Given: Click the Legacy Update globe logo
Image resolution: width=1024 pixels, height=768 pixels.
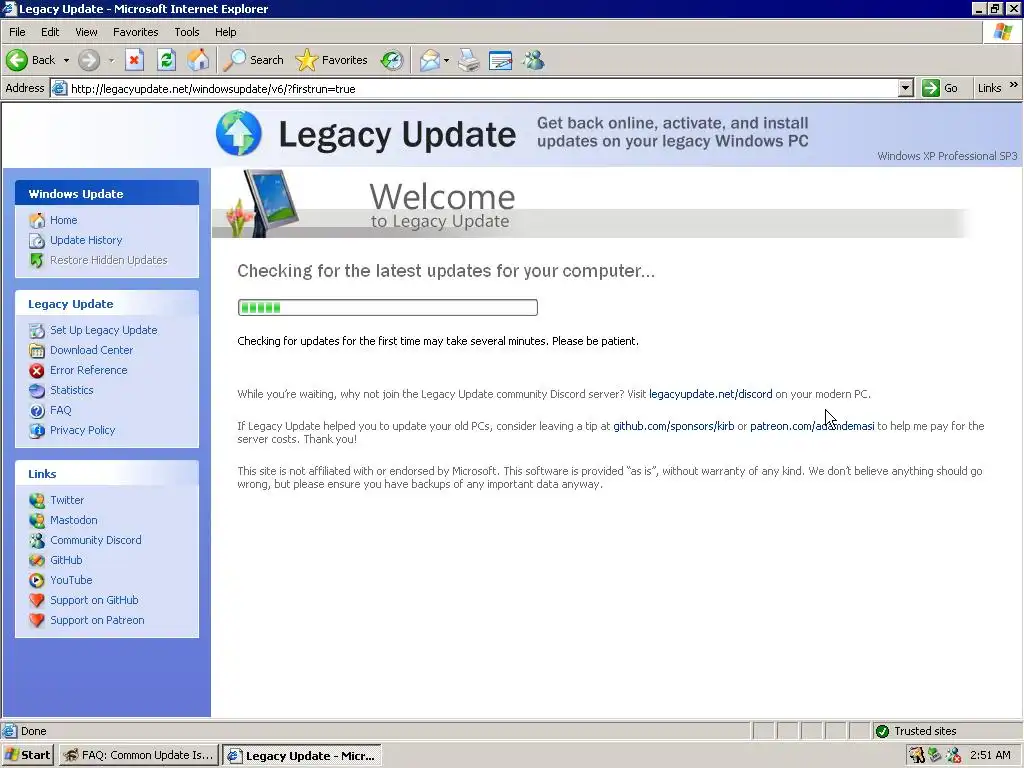Looking at the screenshot, I should pos(239,133).
